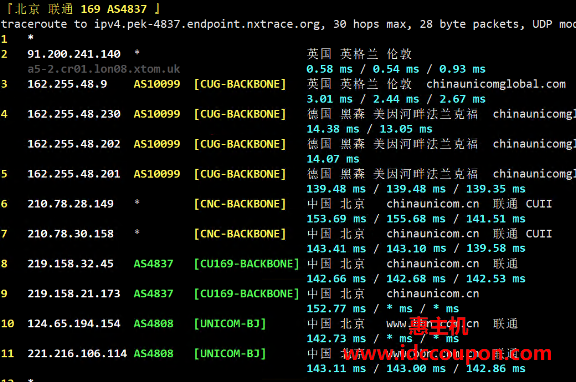Click the latency value 142.73 ms
Viewport: 576px width, 382px height.
[336, 339]
